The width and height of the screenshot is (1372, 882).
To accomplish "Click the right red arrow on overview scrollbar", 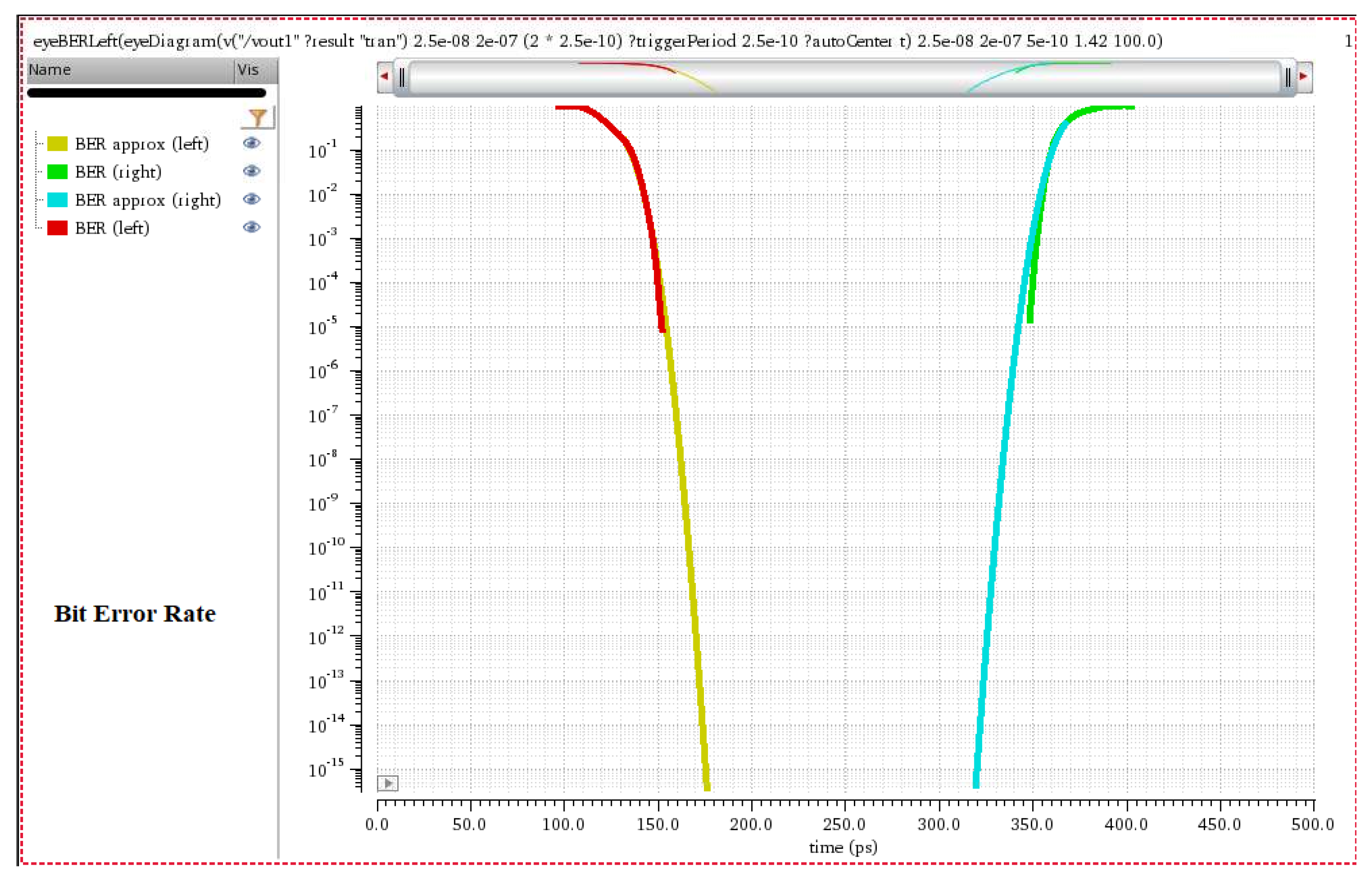I will point(1303,76).
